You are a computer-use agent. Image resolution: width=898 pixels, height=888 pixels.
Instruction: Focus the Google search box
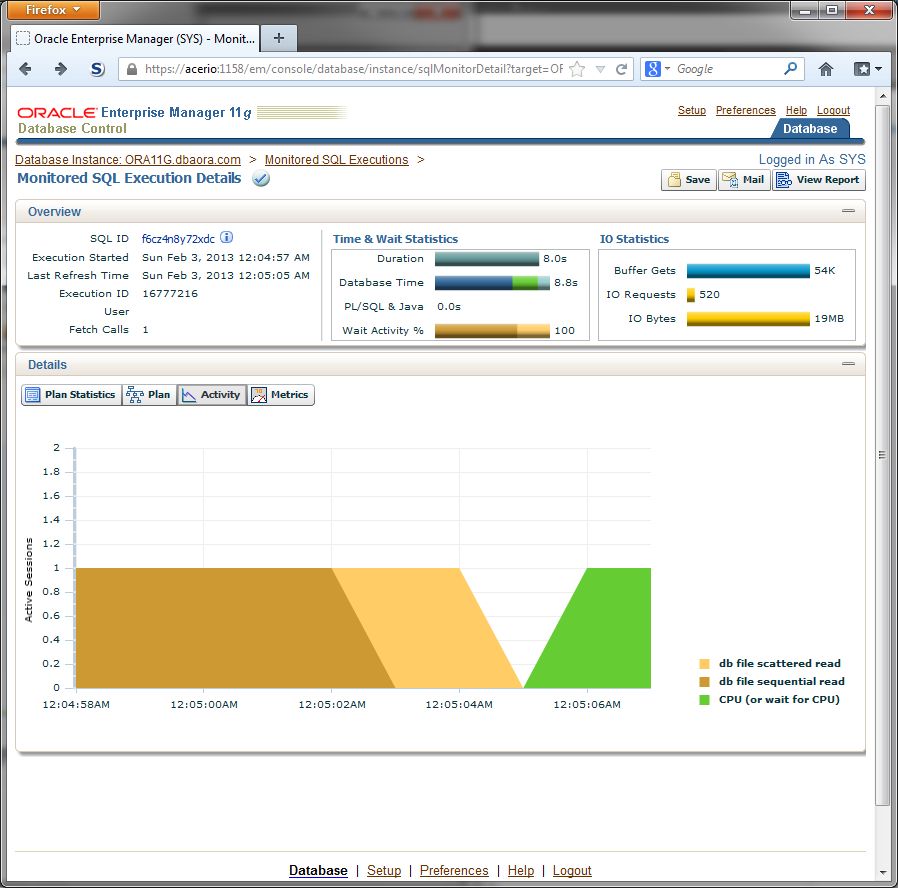click(x=727, y=69)
